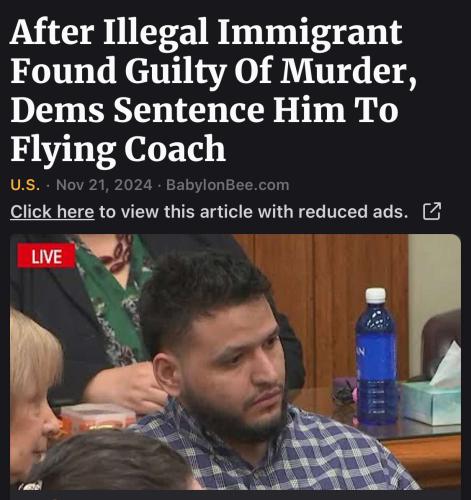Viewport: 471px width, 500px height.
Task: Open the U.S. category label
Action: click(x=25, y=185)
